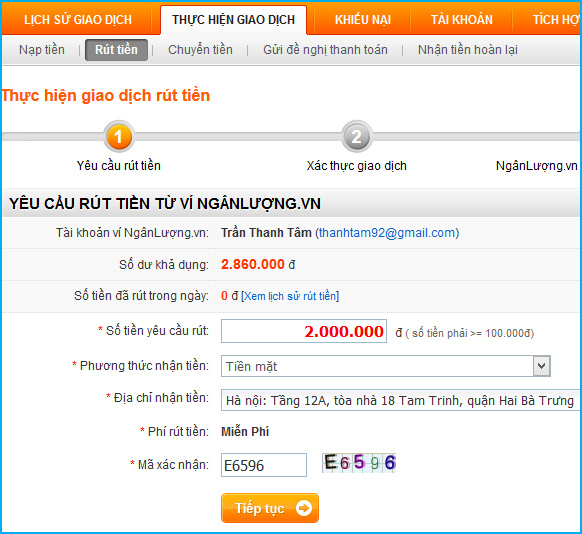Open the Tài khoản tab
Viewport: 582px width, 534px height.
461,20
